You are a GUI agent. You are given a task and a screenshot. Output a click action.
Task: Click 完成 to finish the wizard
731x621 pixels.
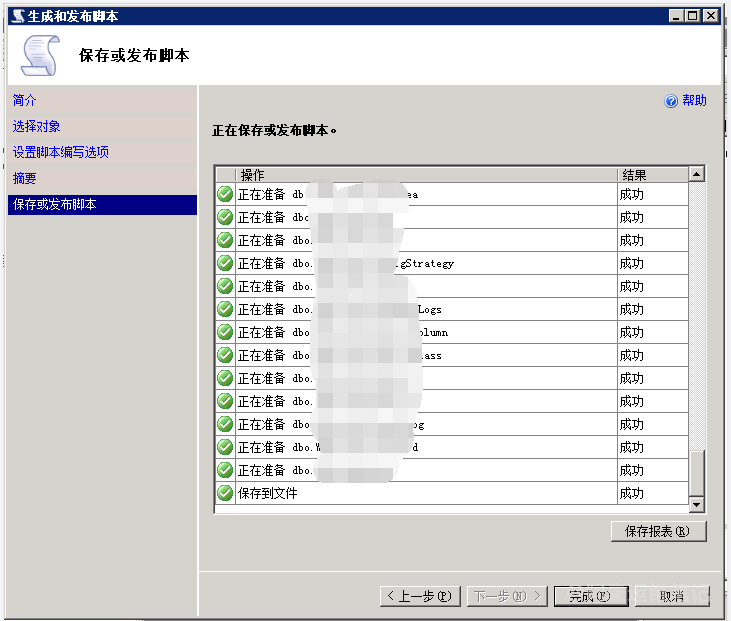coord(591,596)
